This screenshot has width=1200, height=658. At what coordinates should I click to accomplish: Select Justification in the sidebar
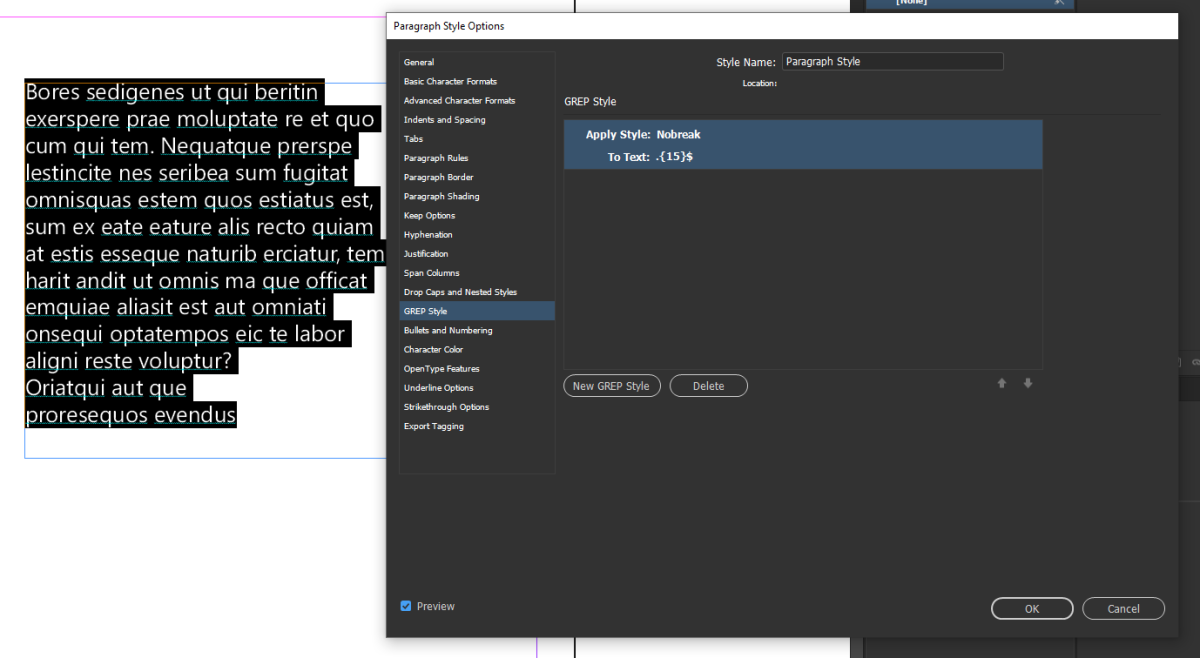pyautogui.click(x=426, y=253)
